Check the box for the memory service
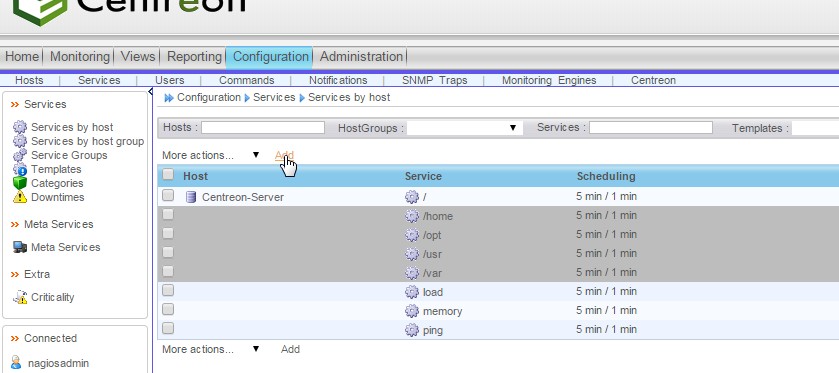The width and height of the screenshot is (839, 373). 168,309
